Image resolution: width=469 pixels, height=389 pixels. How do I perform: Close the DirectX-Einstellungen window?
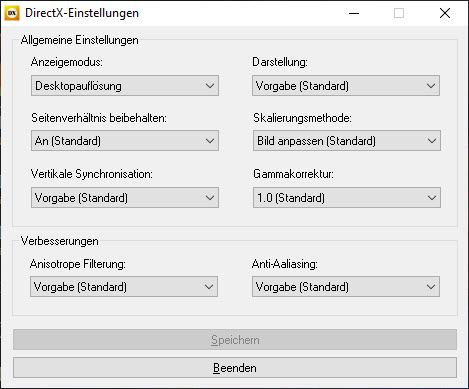pyautogui.click(x=445, y=13)
